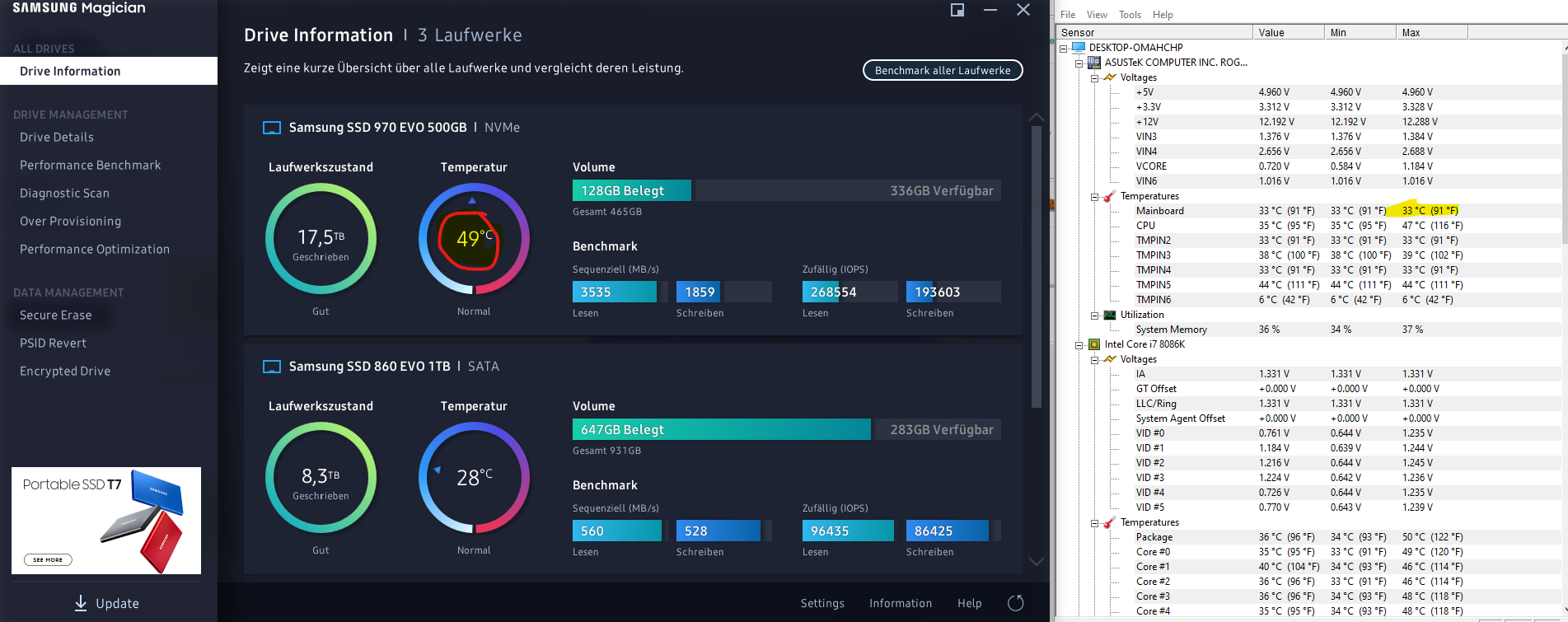Open the Tools menu in the sensor monitor
Viewport: 1568px width, 622px height.
1130,15
